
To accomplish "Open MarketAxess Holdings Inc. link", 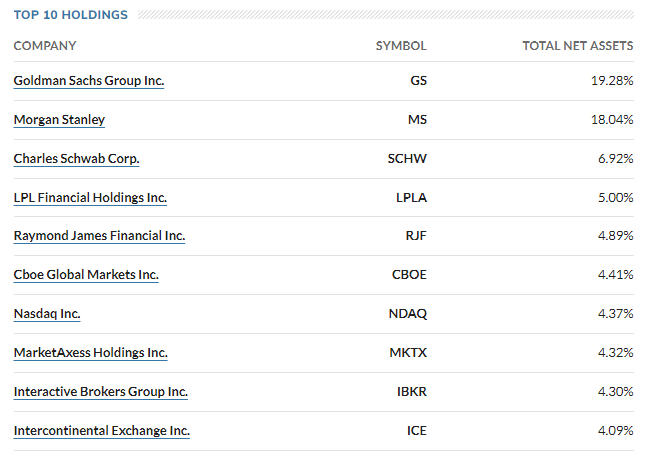I will tap(91, 352).
